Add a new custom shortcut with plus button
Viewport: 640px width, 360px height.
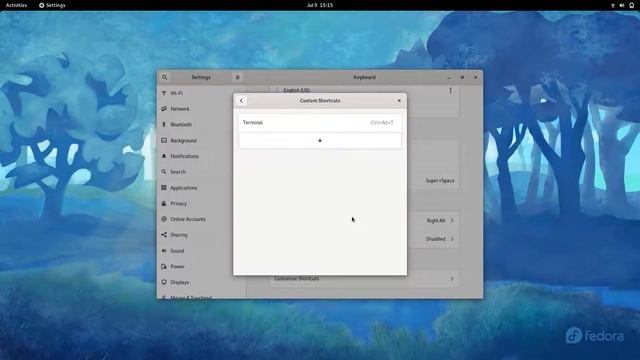point(320,140)
